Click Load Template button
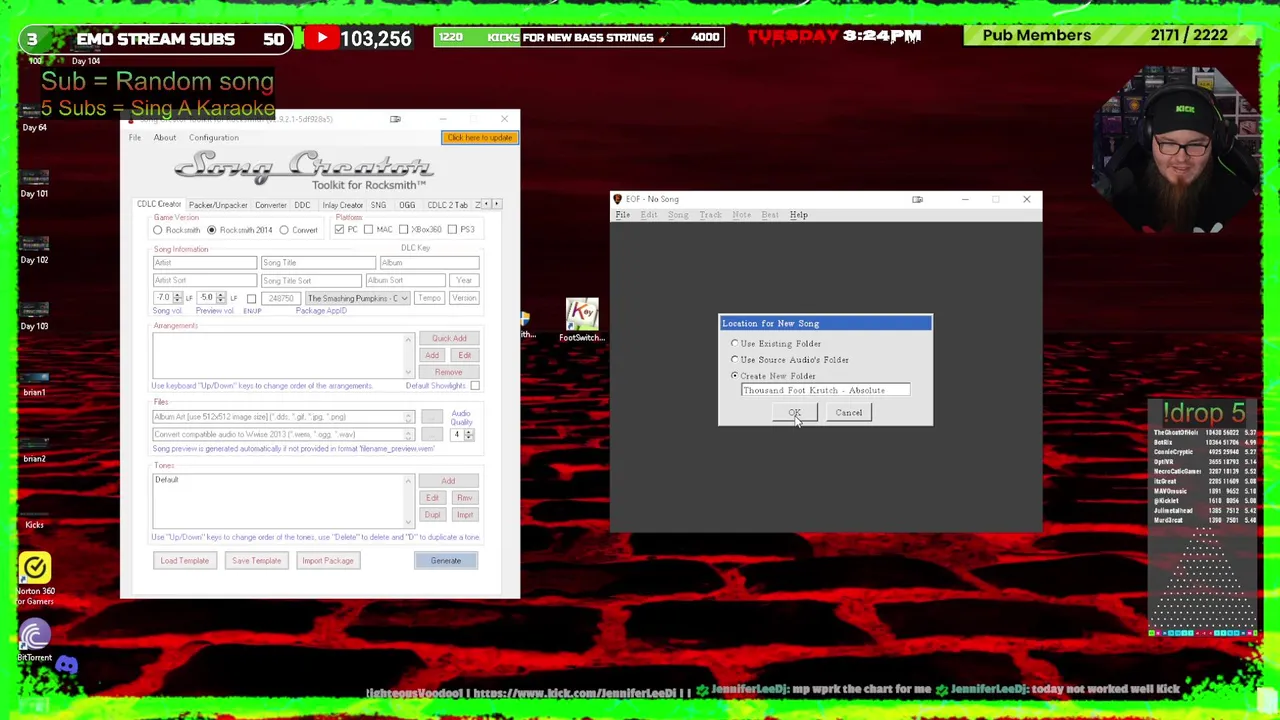The width and height of the screenshot is (1280, 720). (x=185, y=561)
